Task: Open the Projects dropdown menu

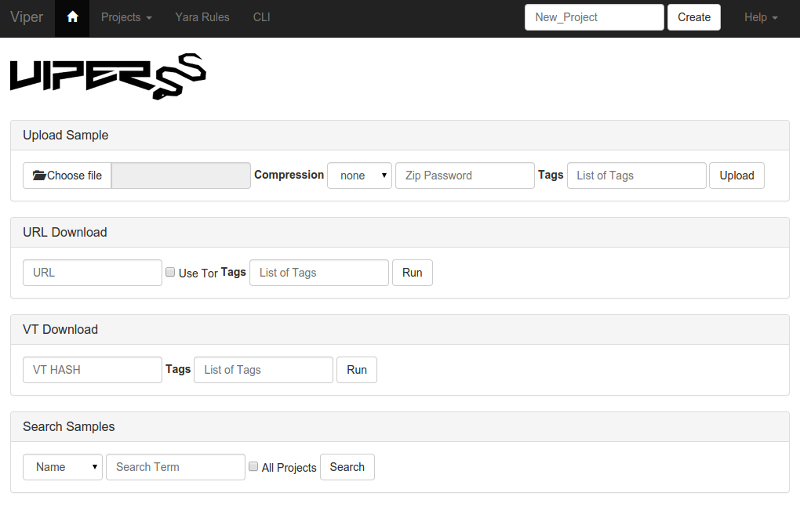Action: point(126,17)
